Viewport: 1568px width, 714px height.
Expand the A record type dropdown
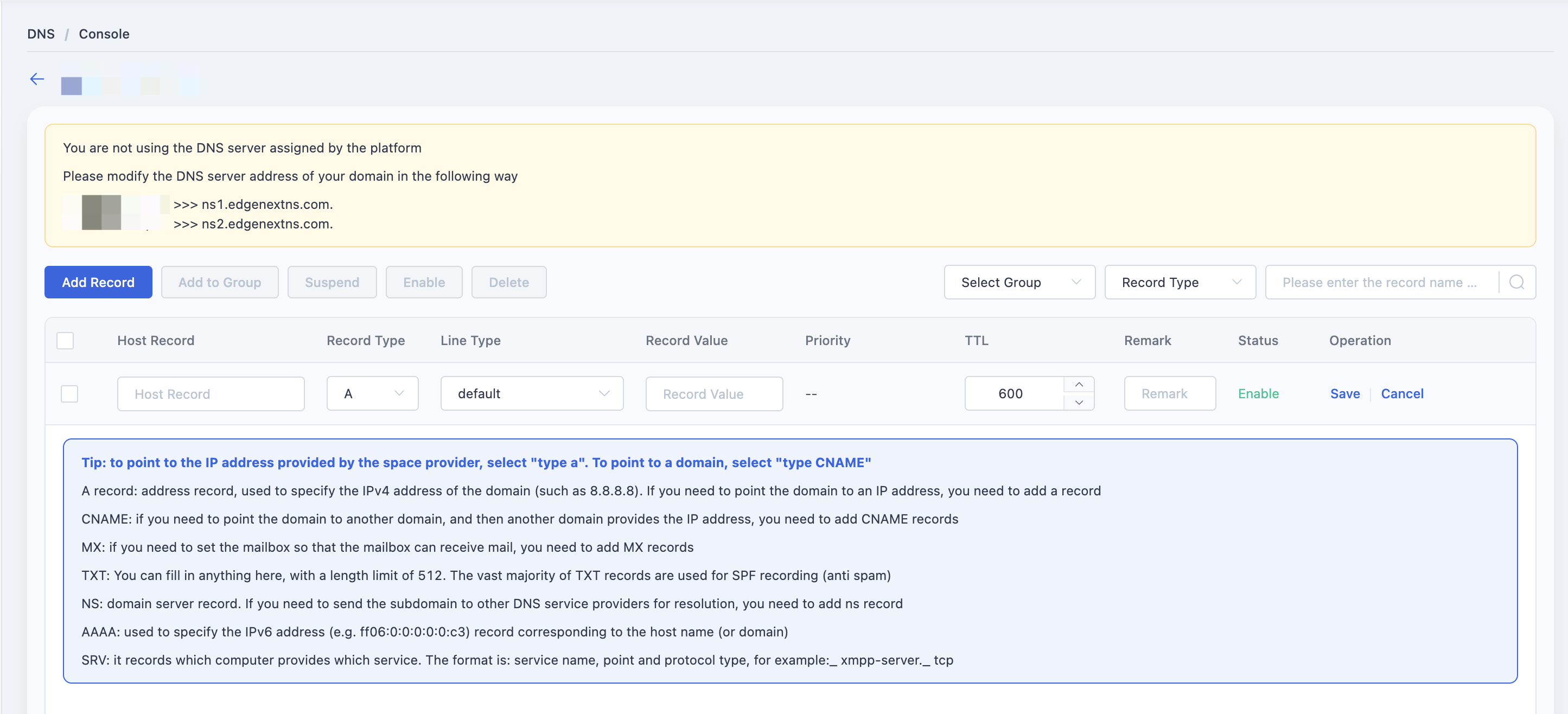[373, 394]
